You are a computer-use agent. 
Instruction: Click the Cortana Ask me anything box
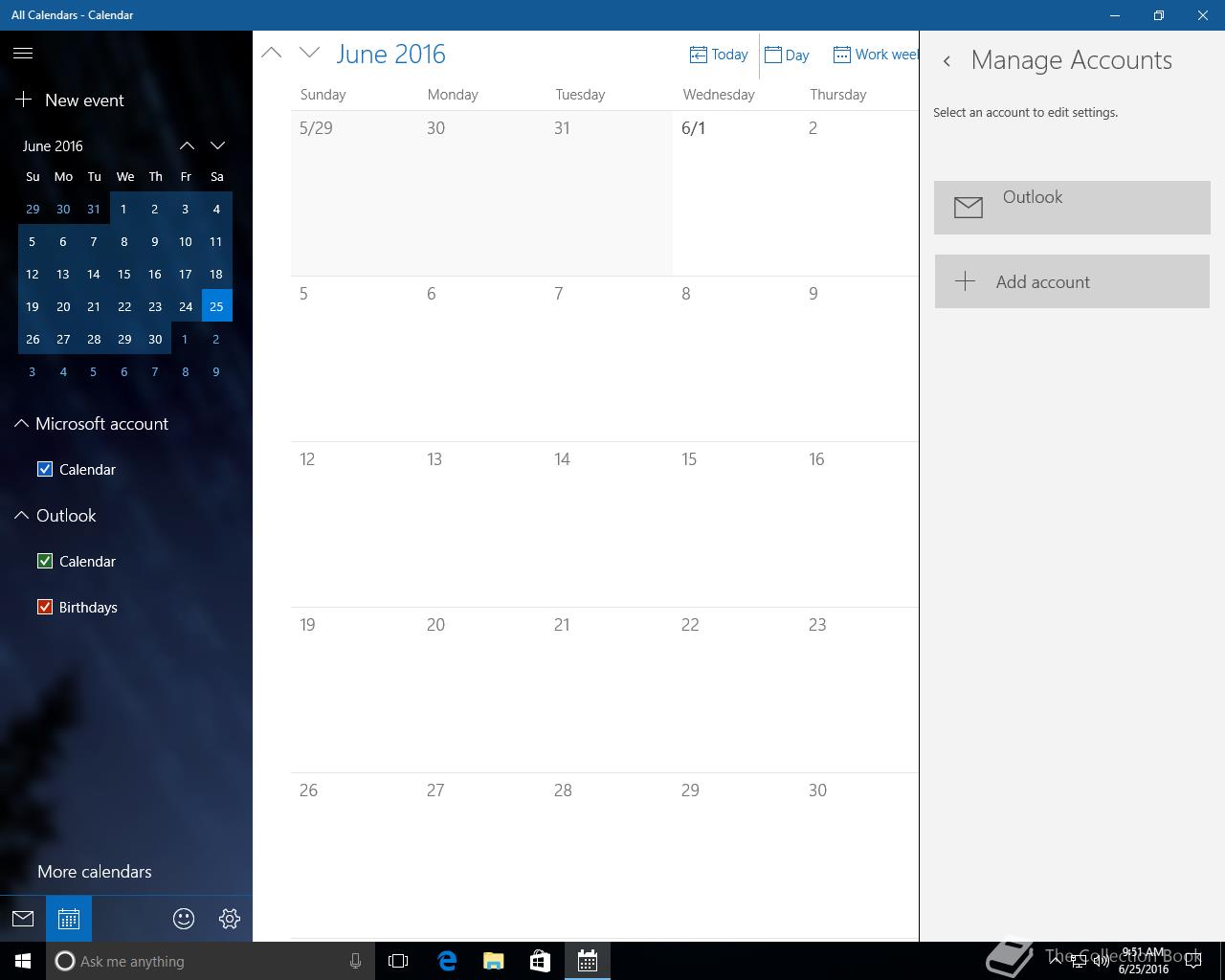[209, 961]
